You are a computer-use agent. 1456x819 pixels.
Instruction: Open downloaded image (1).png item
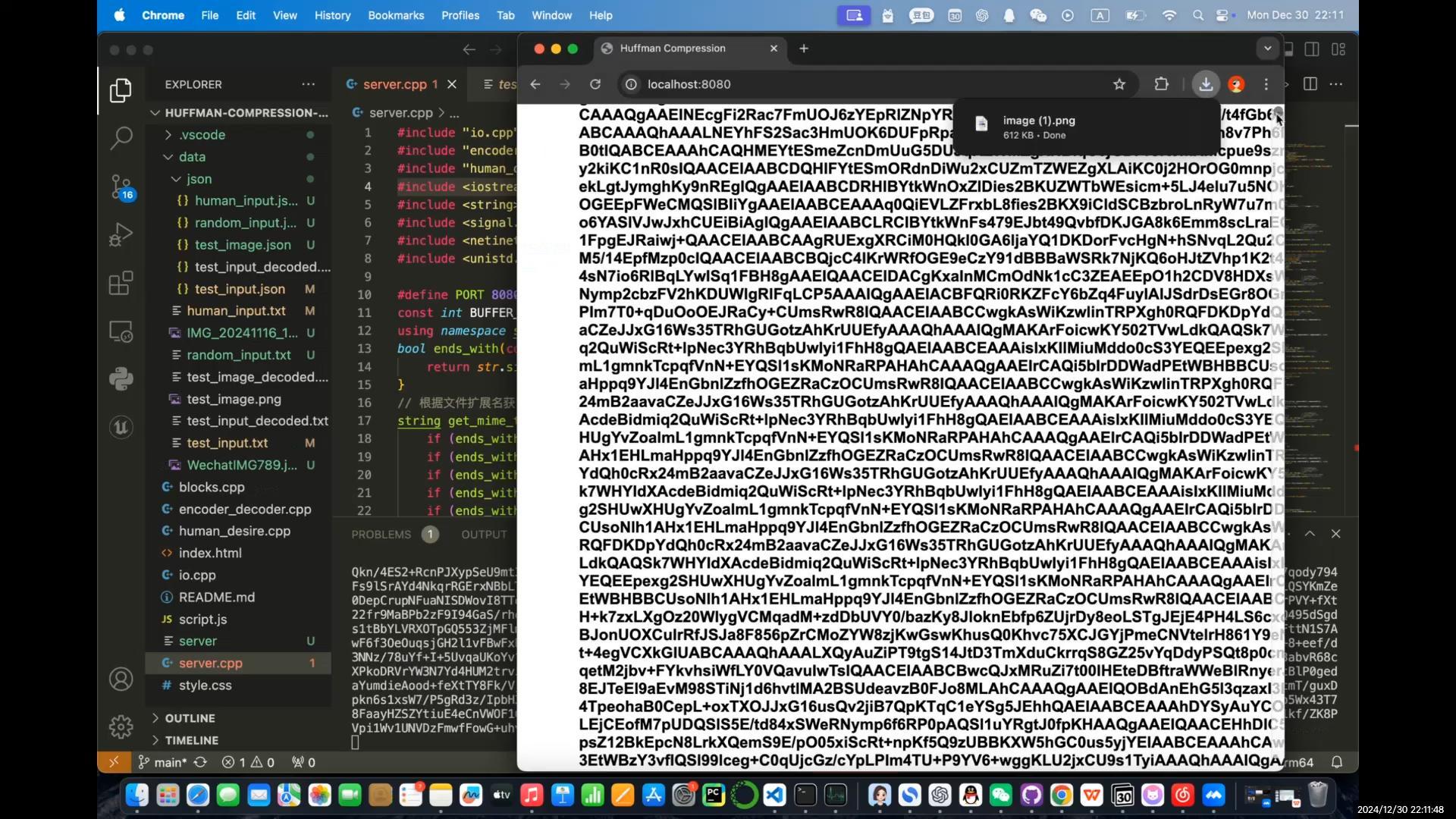[1086, 127]
